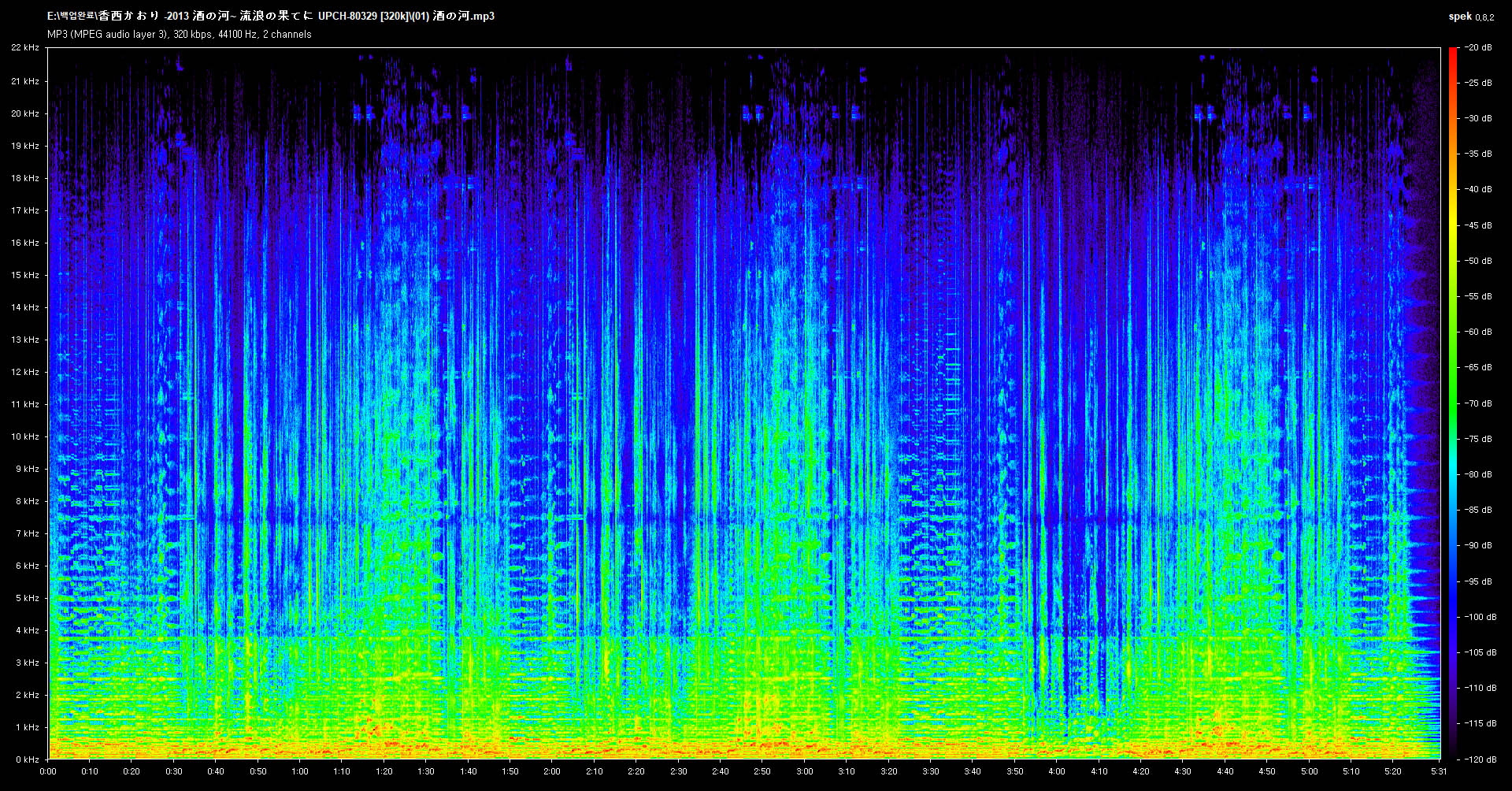Click the 20 kHz frequency axis label
This screenshot has height=791, width=1512.
[x=25, y=113]
